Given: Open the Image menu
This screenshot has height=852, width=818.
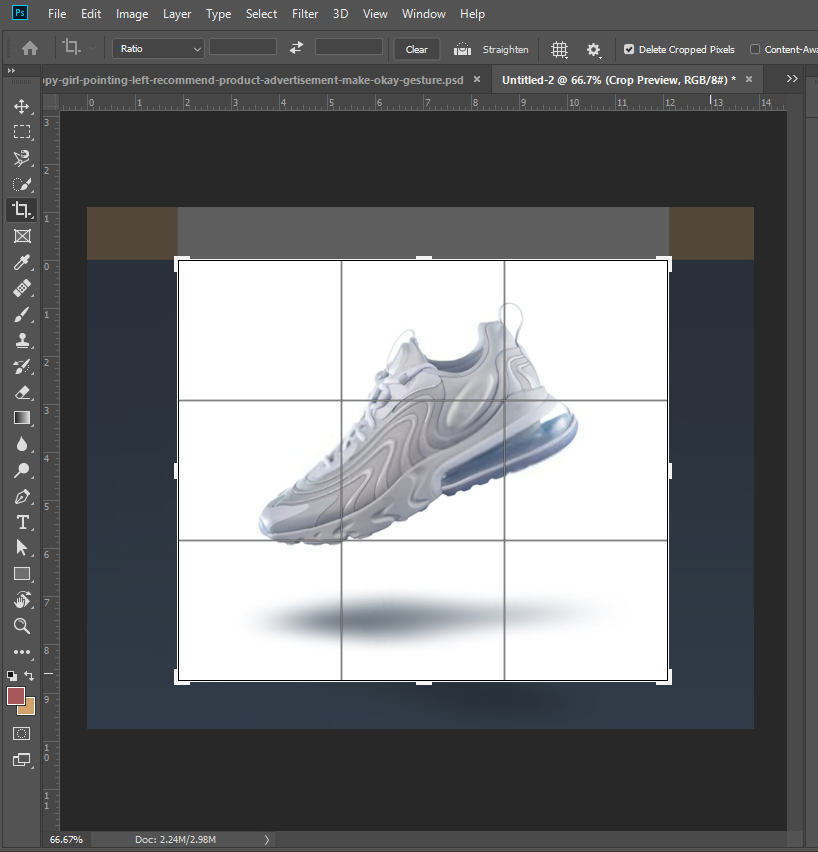Looking at the screenshot, I should (x=132, y=14).
